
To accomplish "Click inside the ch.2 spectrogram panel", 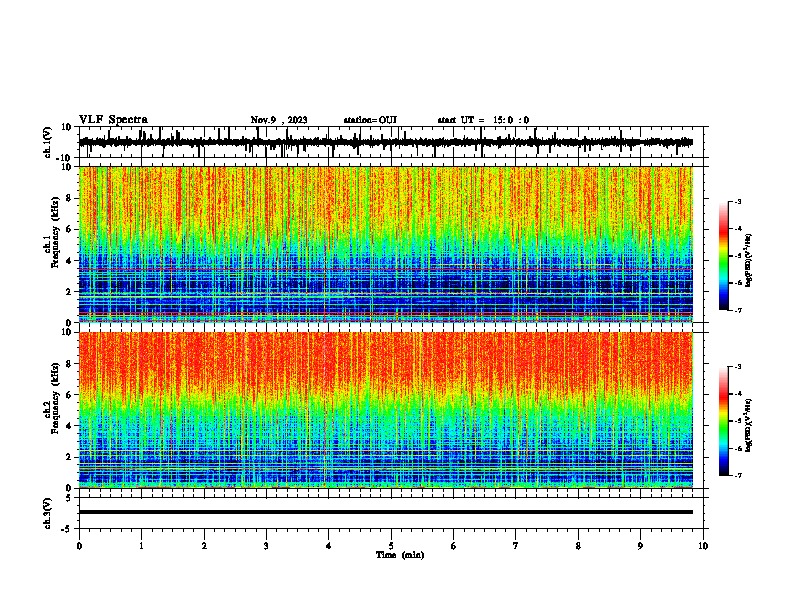I will (385, 410).
